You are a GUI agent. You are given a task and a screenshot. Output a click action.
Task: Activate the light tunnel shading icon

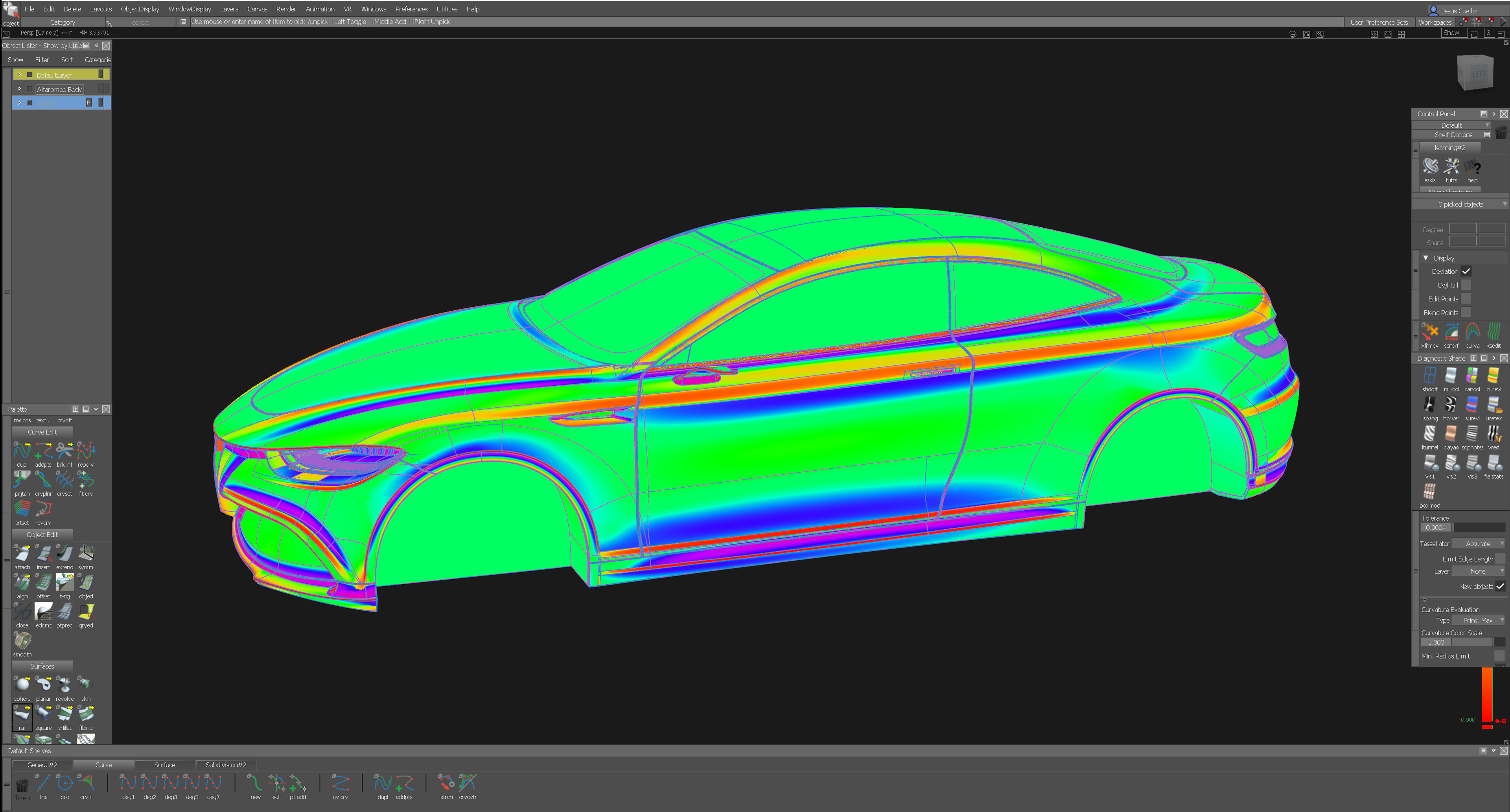point(1429,434)
